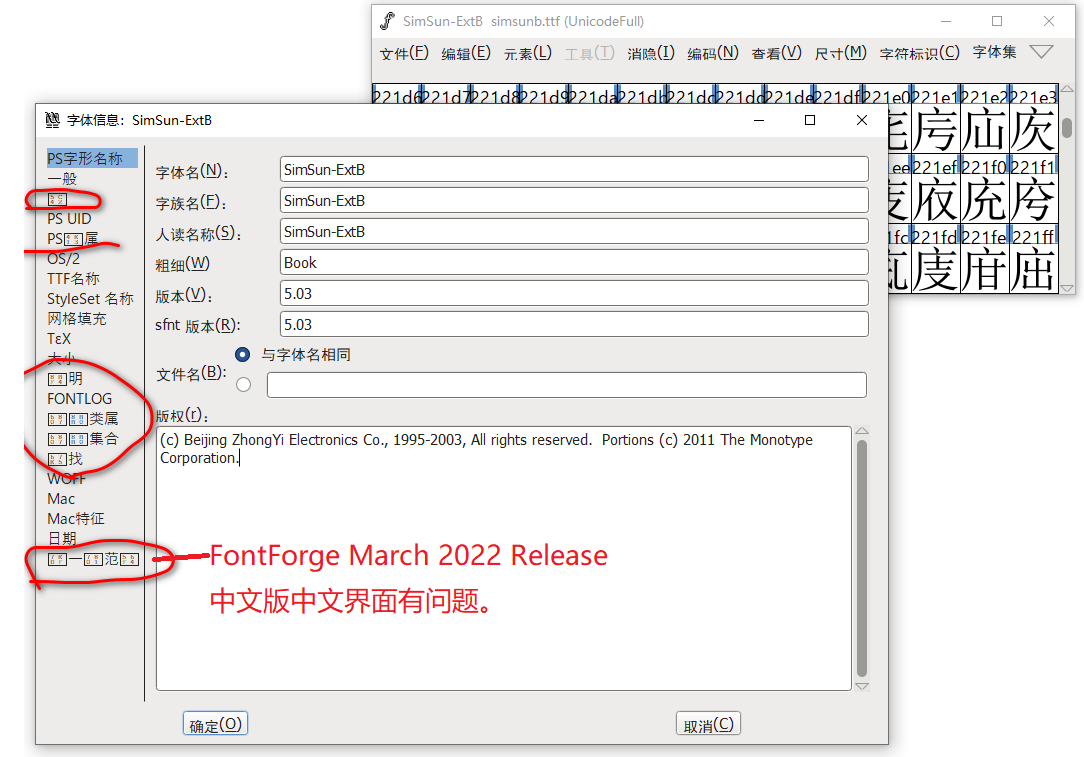The image size is (1084, 757).
Task: Select the FONTLOG category
Action: 80,398
